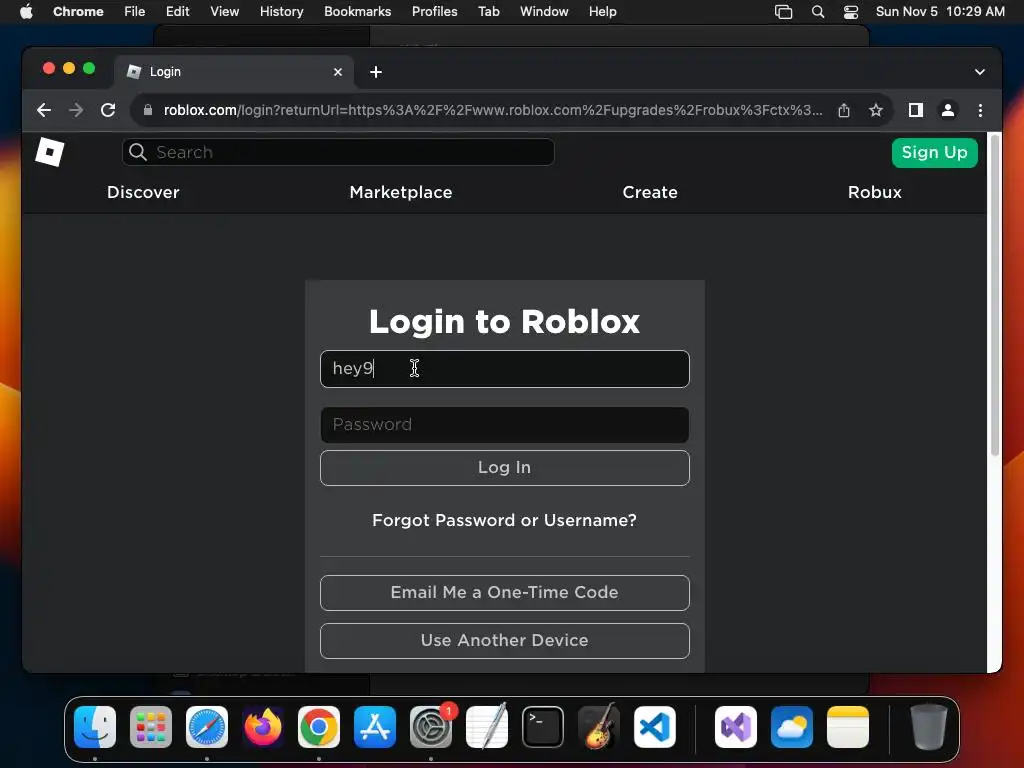Open the Edit menu
This screenshot has width=1024, height=768.
[177, 12]
